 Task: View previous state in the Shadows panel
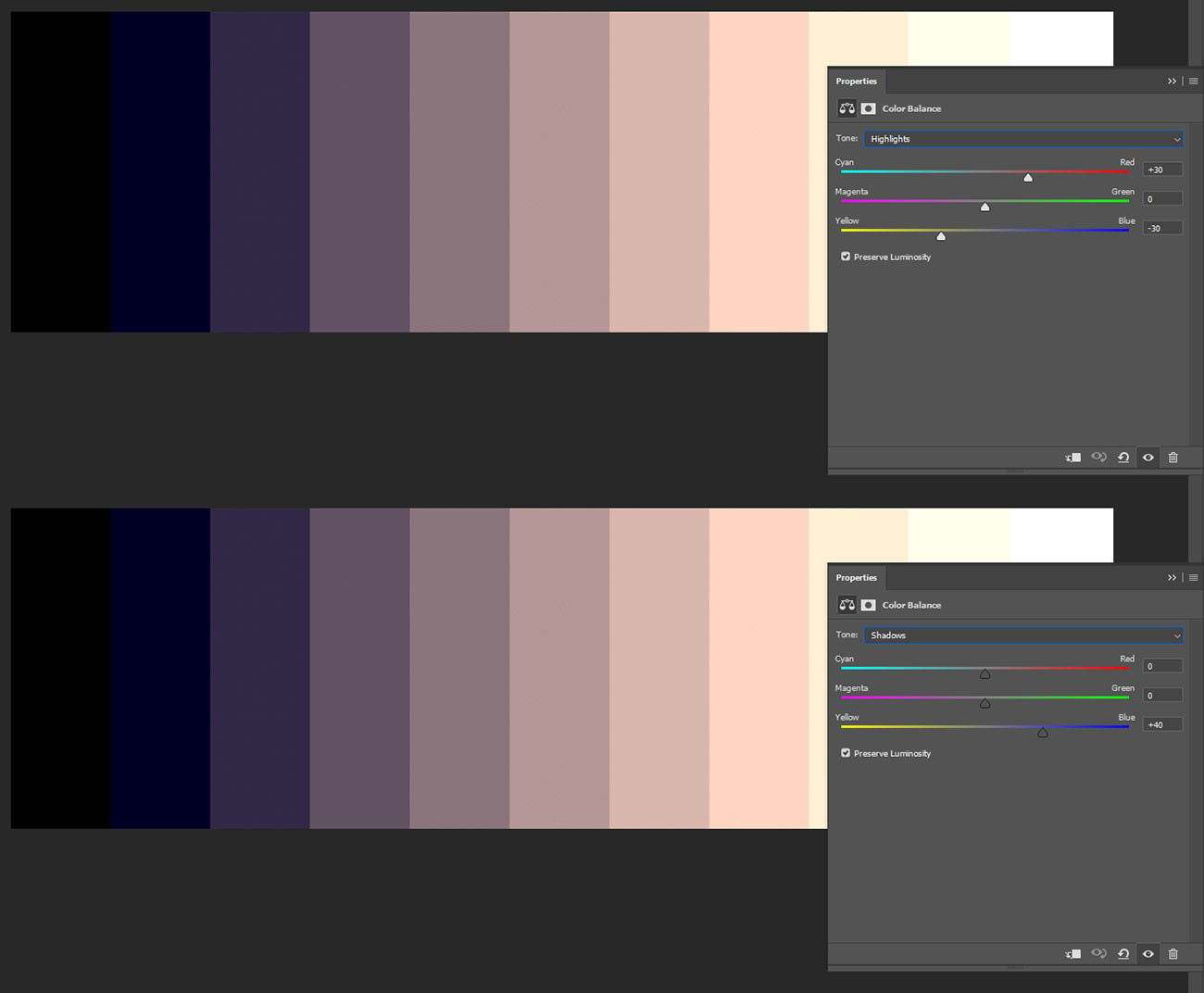[1098, 954]
